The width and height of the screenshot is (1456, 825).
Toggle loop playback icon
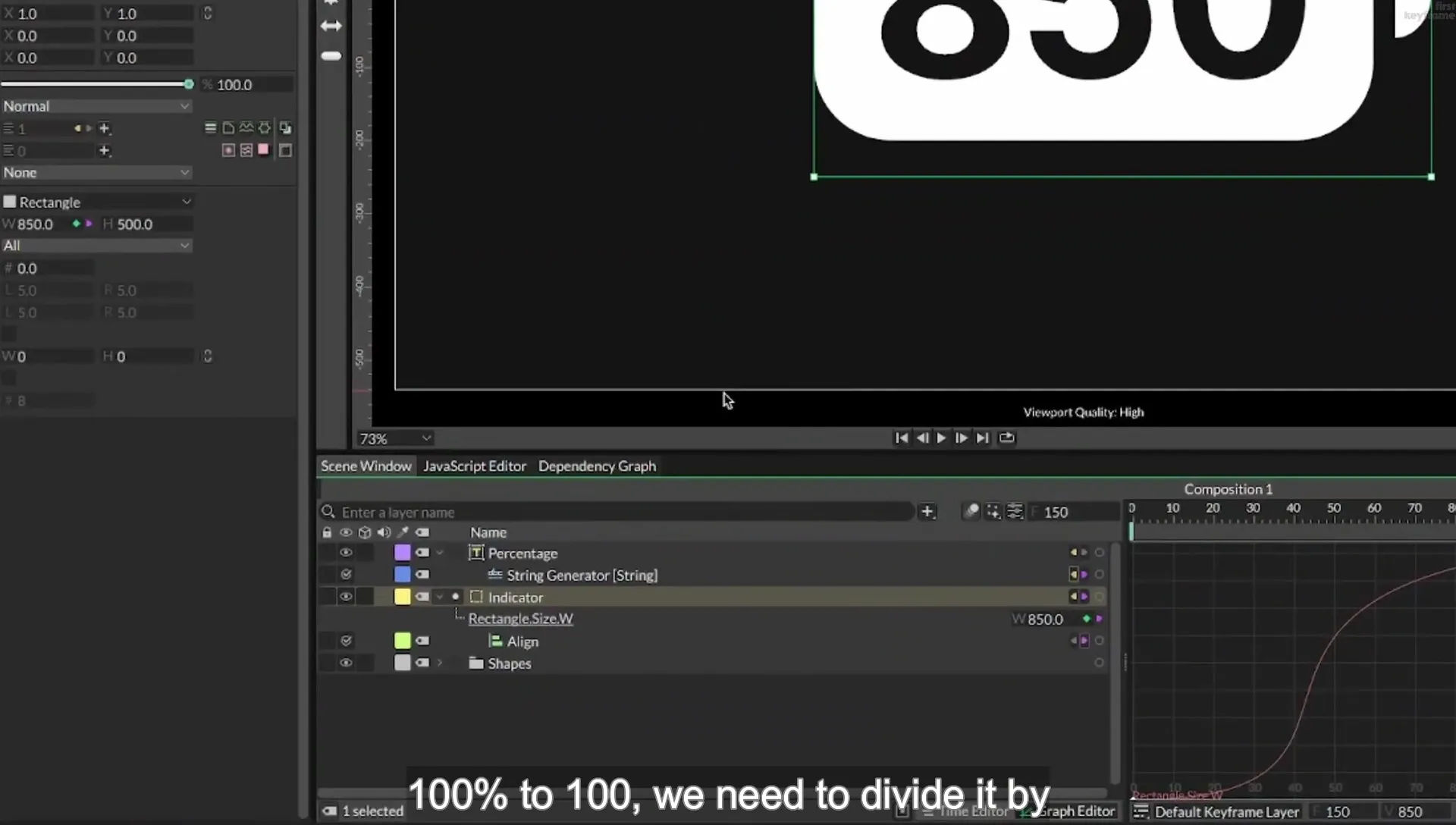coord(1006,438)
